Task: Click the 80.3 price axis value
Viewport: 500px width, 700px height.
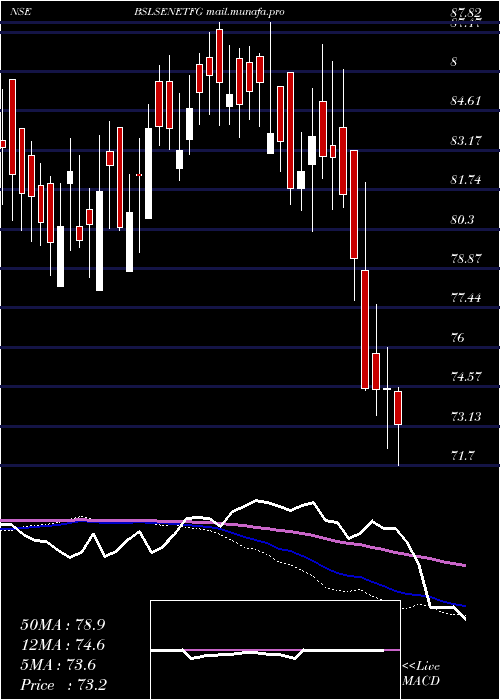Action: pyautogui.click(x=462, y=220)
